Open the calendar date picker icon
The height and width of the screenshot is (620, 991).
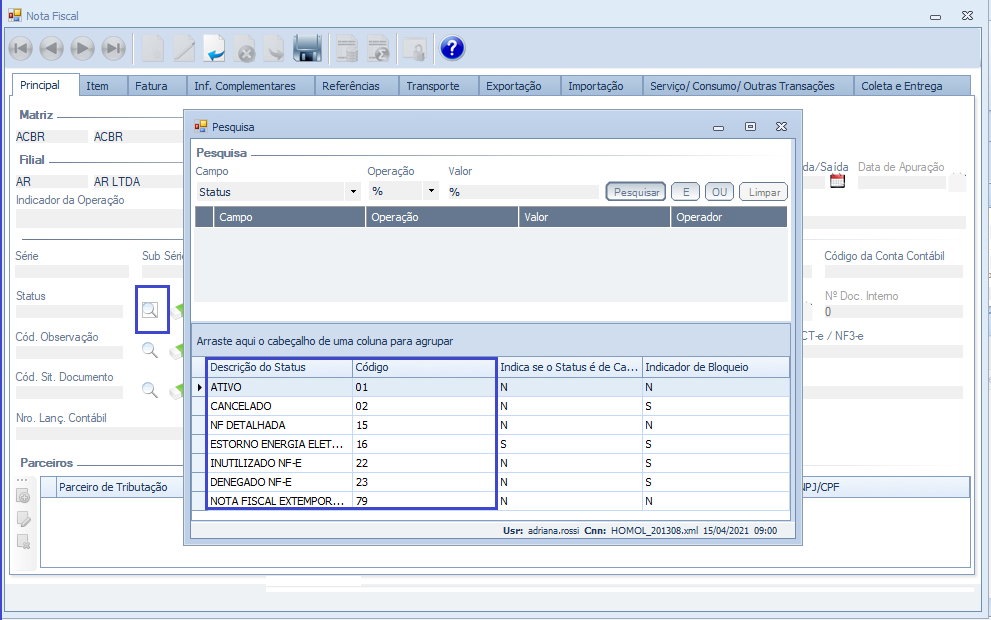click(x=838, y=181)
